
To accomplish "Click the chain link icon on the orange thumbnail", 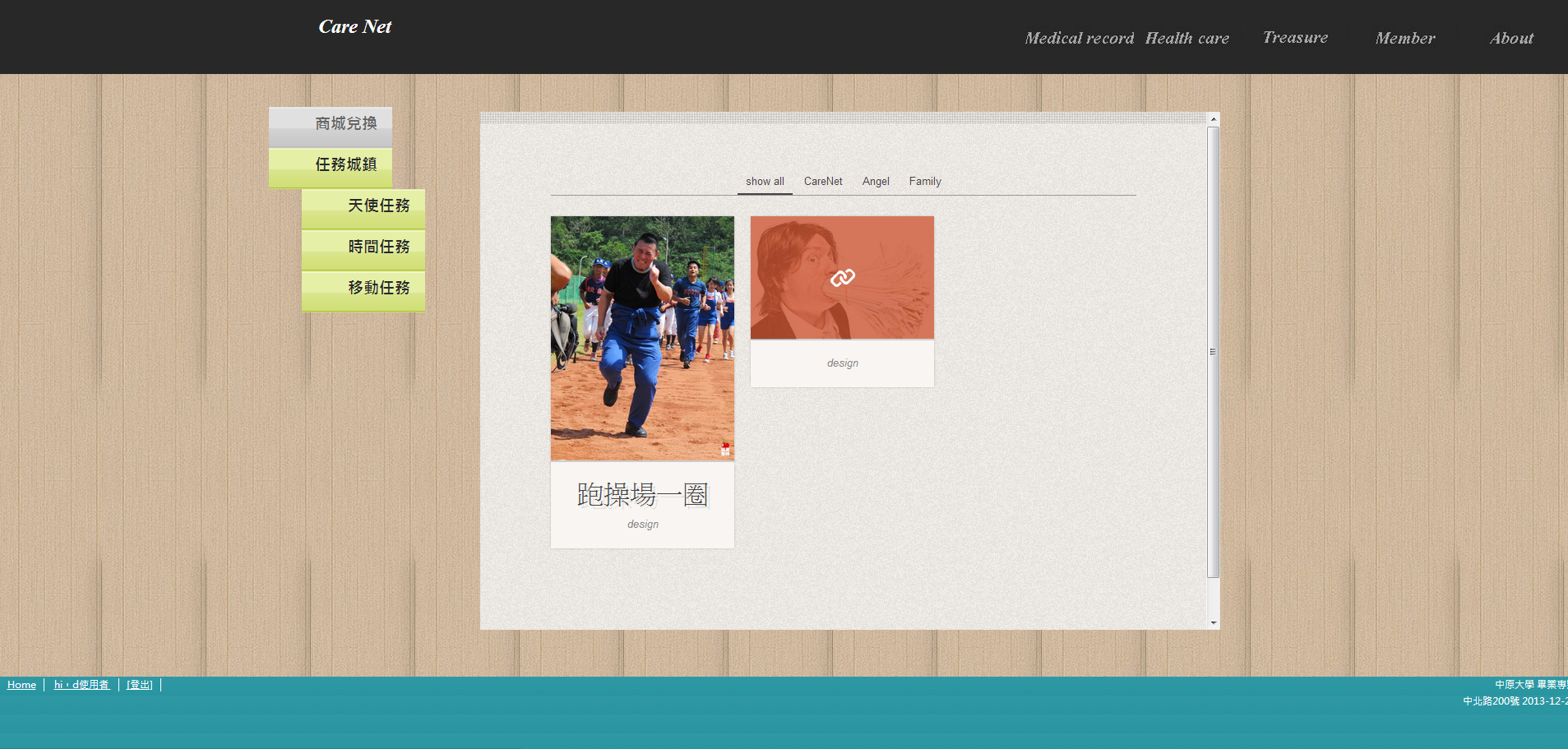I will click(842, 278).
